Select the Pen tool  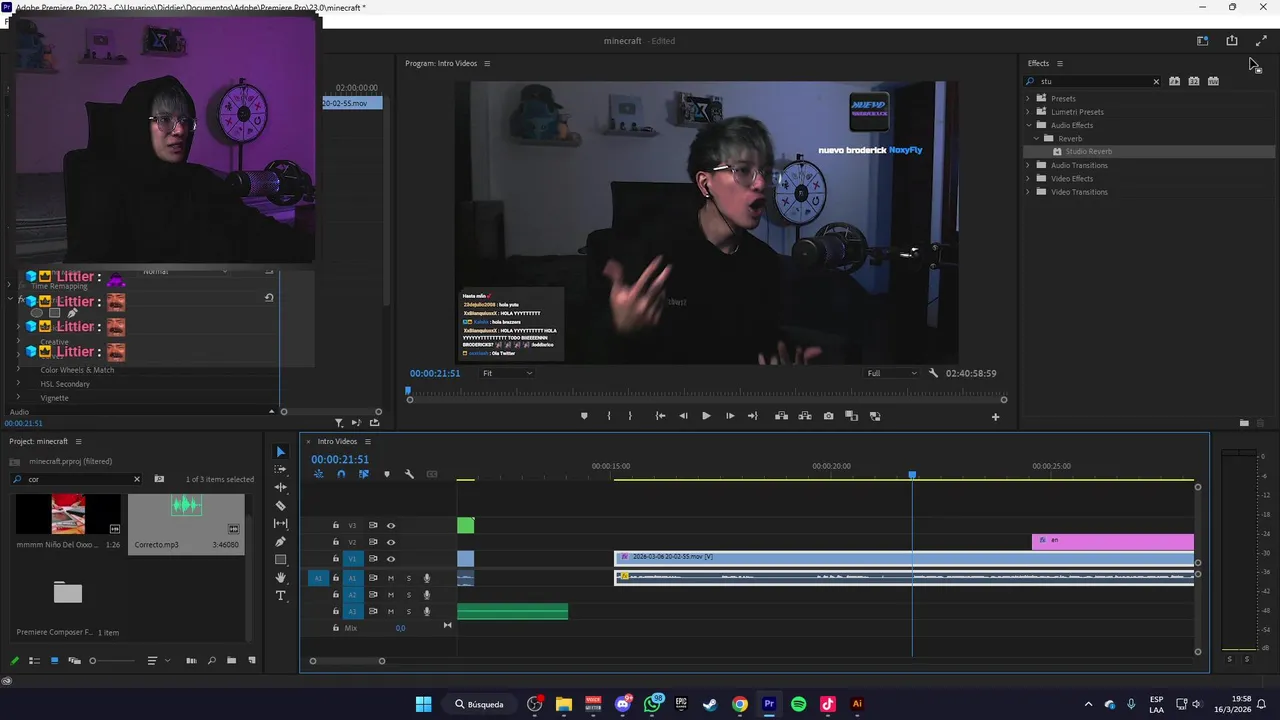click(281, 541)
